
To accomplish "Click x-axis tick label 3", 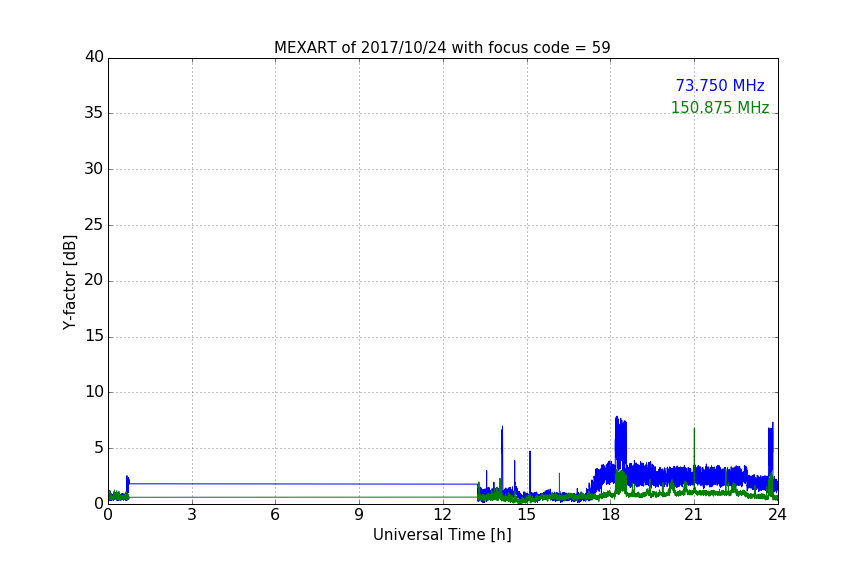I will click(x=192, y=515).
